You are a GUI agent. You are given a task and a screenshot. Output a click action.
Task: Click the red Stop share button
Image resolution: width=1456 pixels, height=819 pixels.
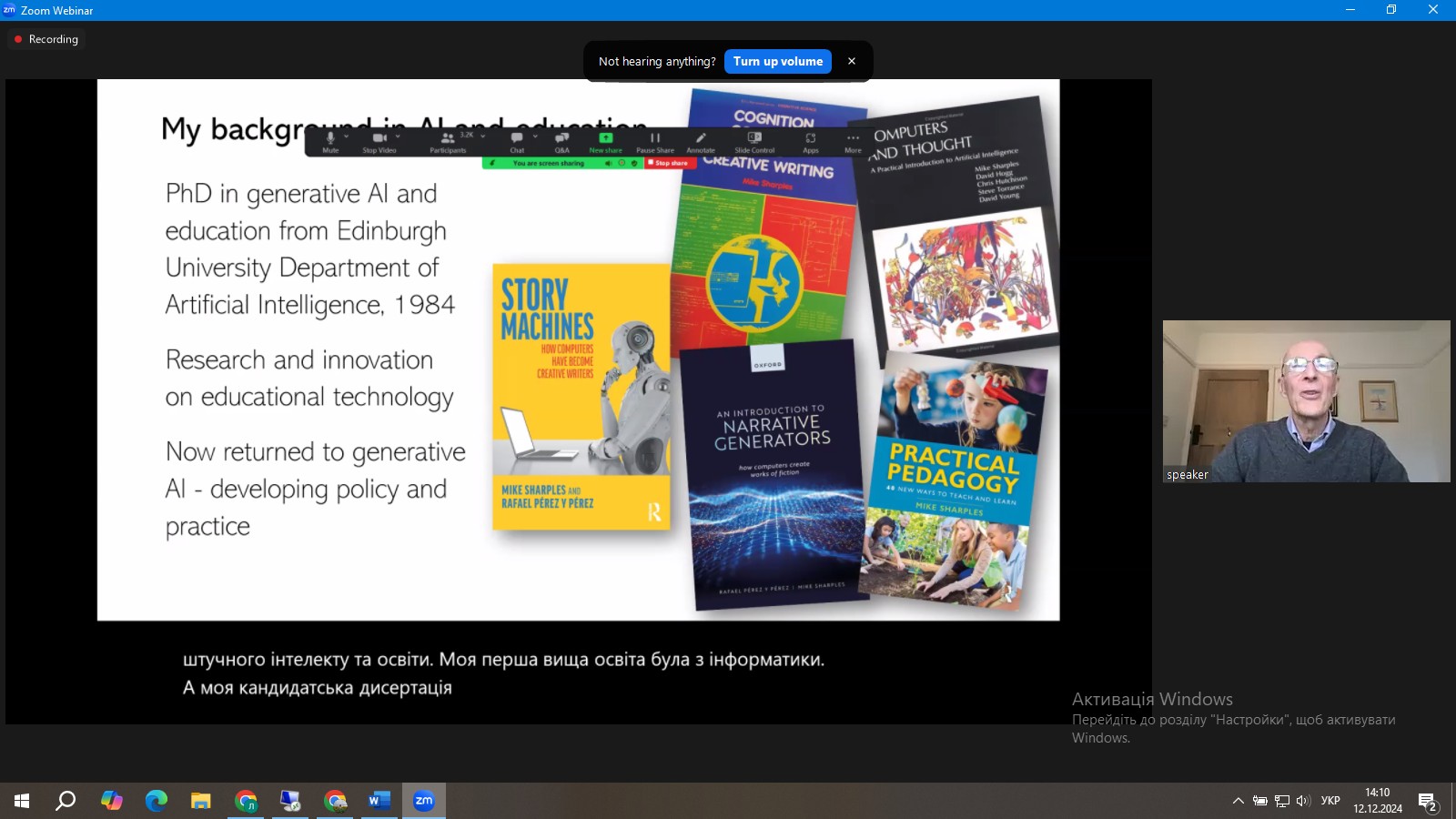671,163
